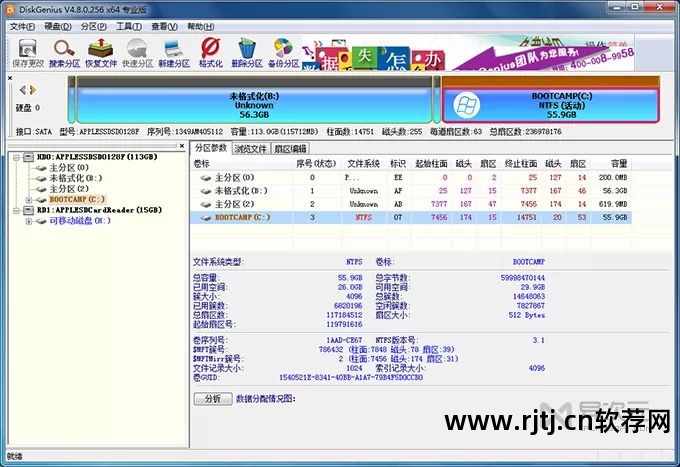Open the File (文件) menu
The image size is (680, 467).
point(22,26)
